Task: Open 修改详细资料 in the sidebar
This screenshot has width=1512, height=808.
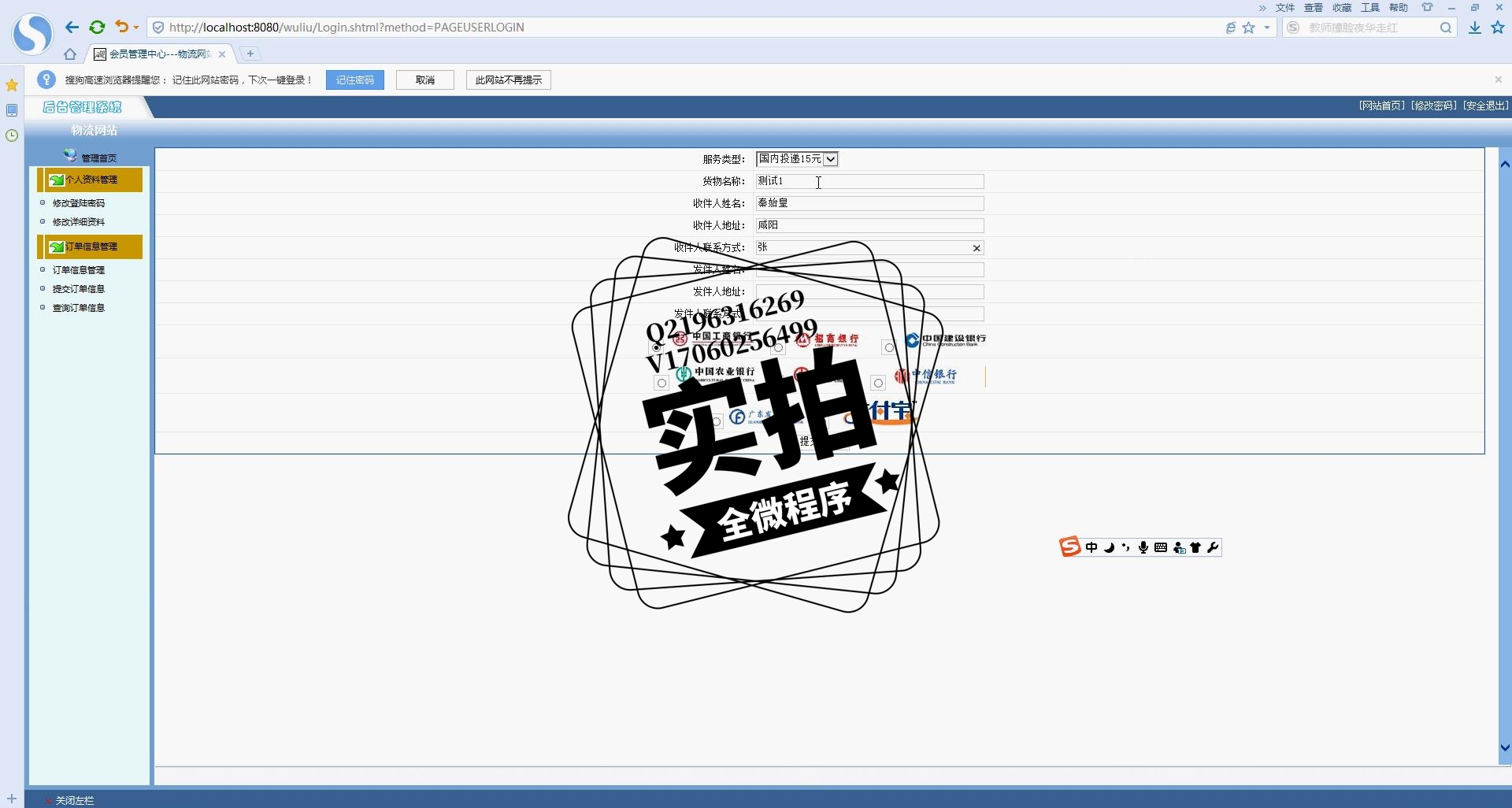Action: click(x=79, y=222)
